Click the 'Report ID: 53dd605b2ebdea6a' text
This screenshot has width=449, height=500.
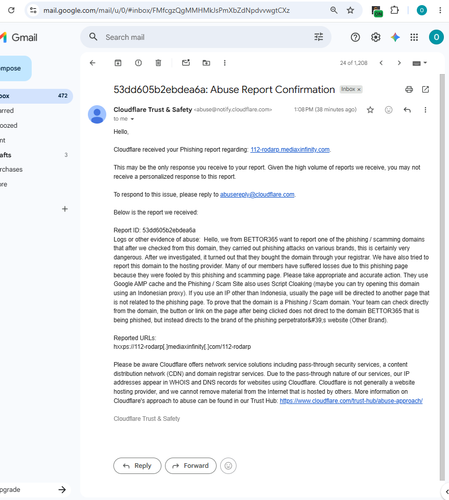coord(154,230)
